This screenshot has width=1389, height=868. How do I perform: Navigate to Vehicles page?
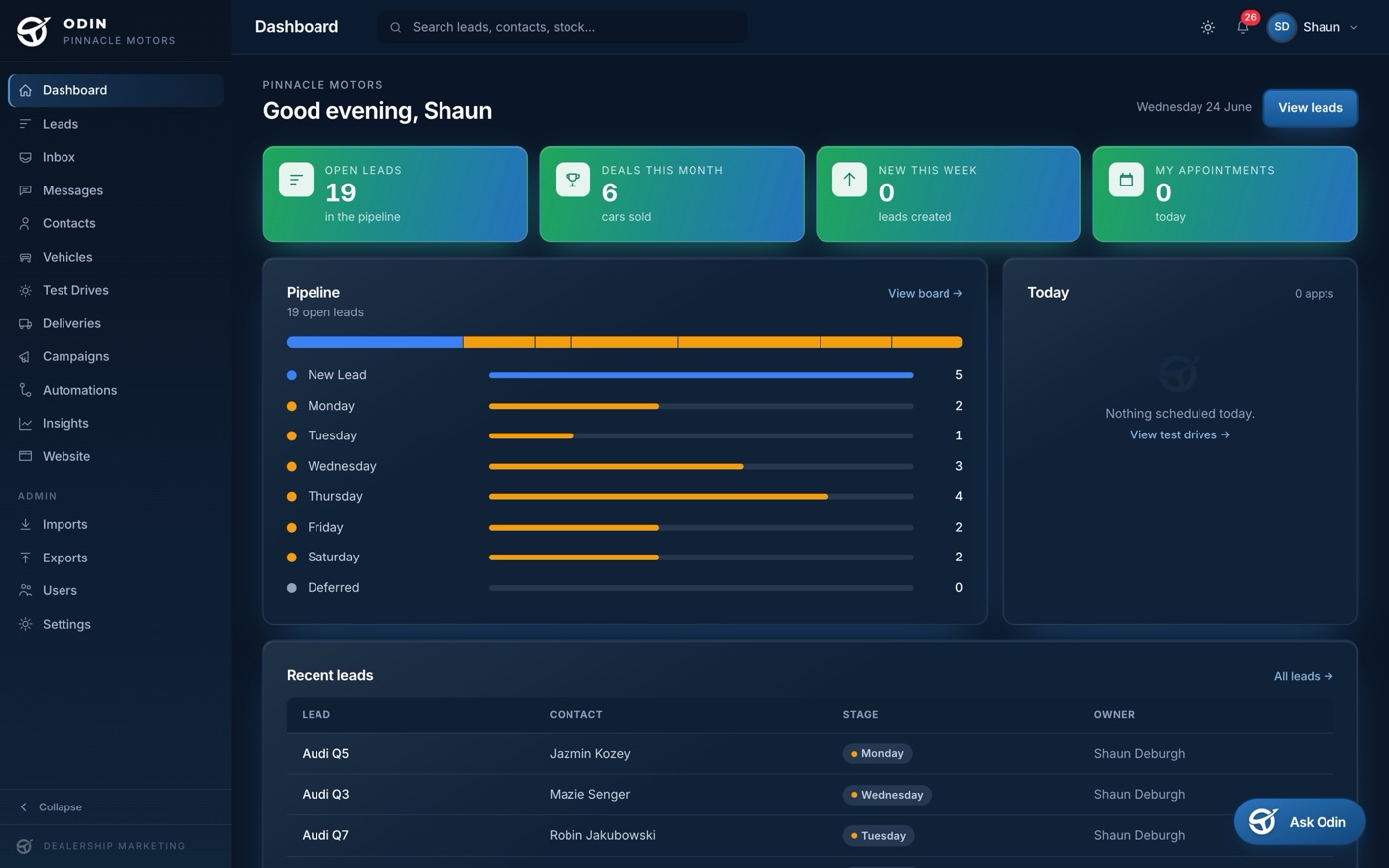[116, 257]
